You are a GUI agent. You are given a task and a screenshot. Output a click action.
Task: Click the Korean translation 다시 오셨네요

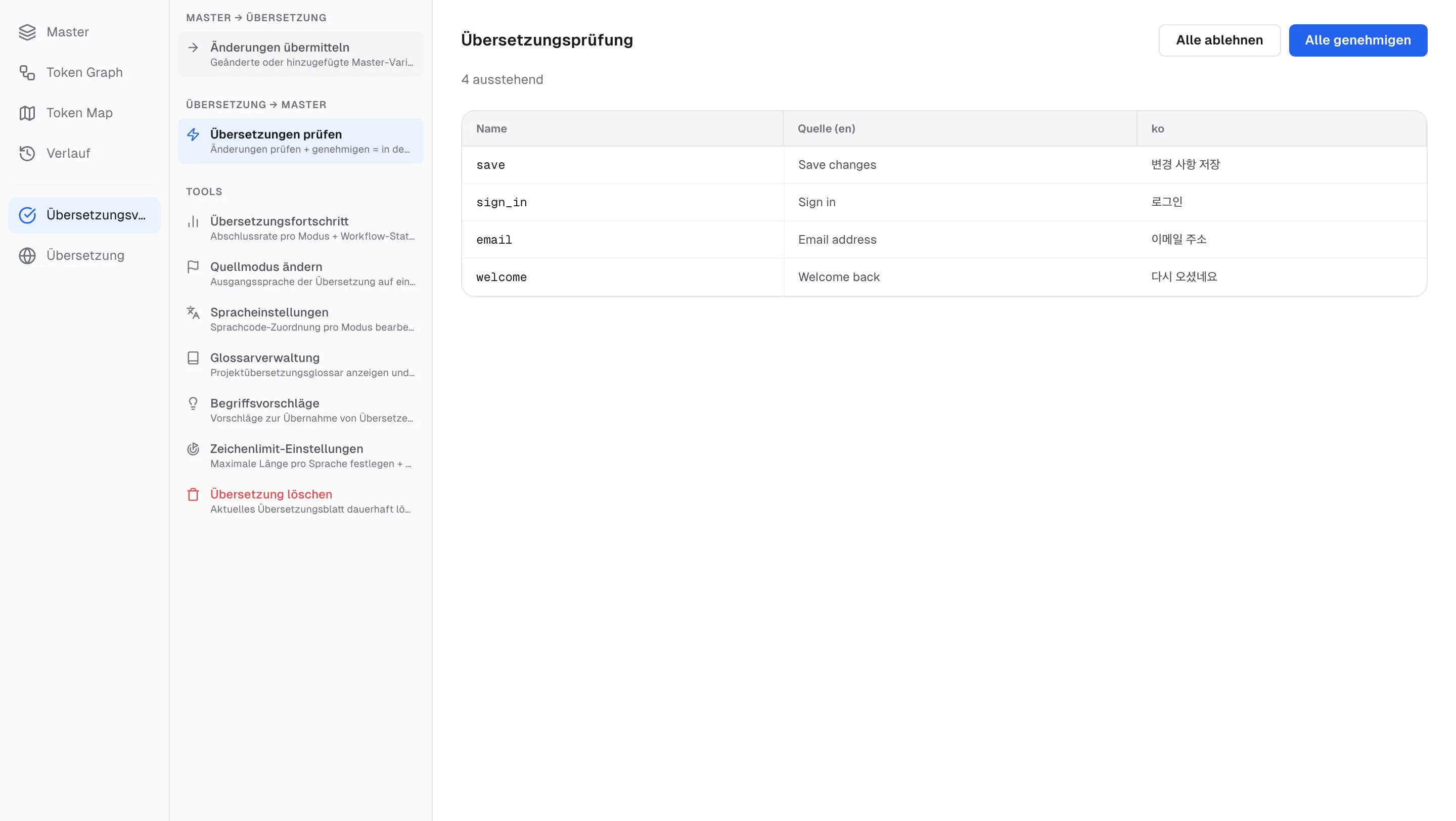click(x=1184, y=277)
